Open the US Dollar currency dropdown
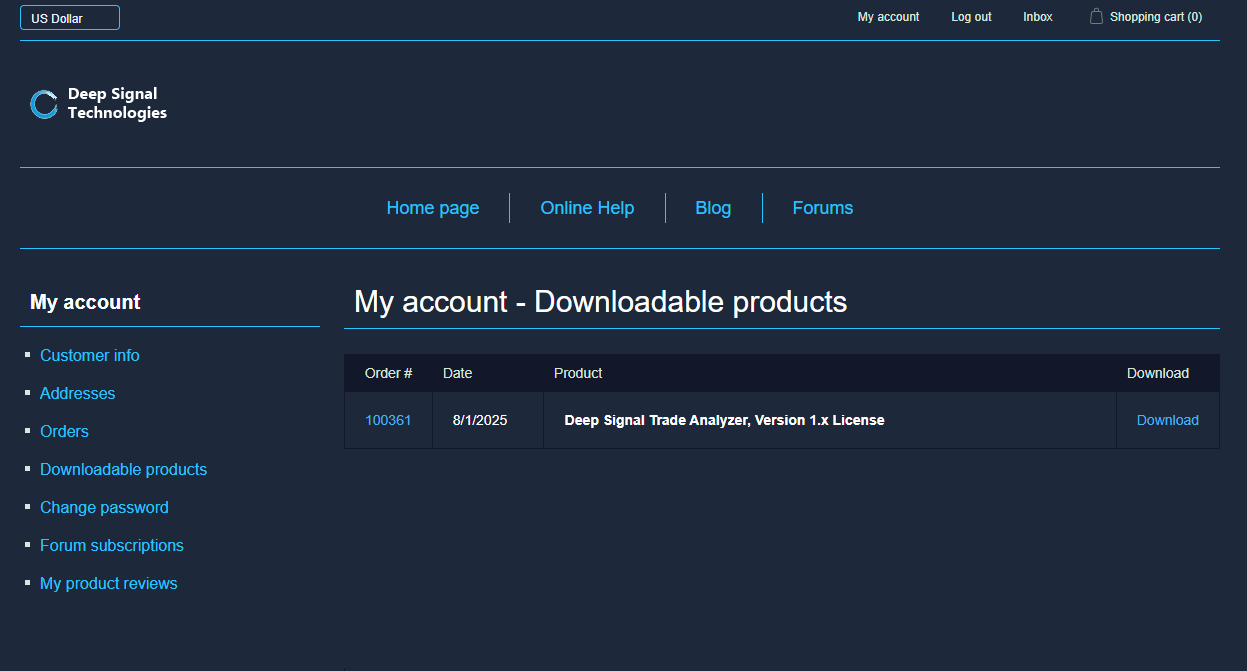The height and width of the screenshot is (671, 1247). [70, 18]
